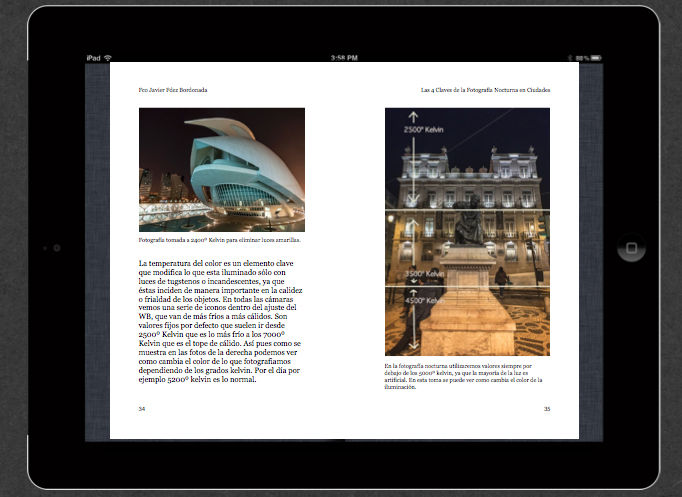
Task: Tap the iPad front camera lens
Action: pyautogui.click(x=57, y=248)
